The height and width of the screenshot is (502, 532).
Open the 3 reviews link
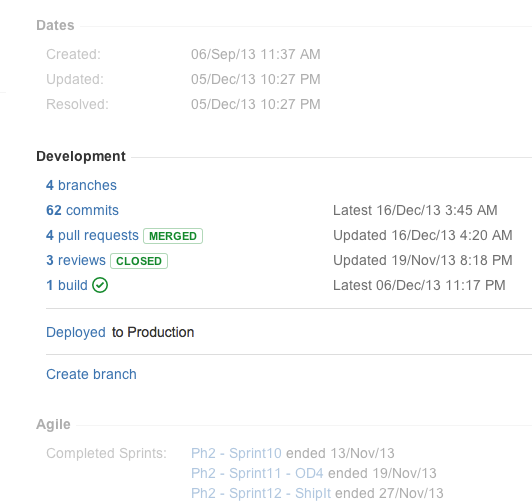(76, 260)
